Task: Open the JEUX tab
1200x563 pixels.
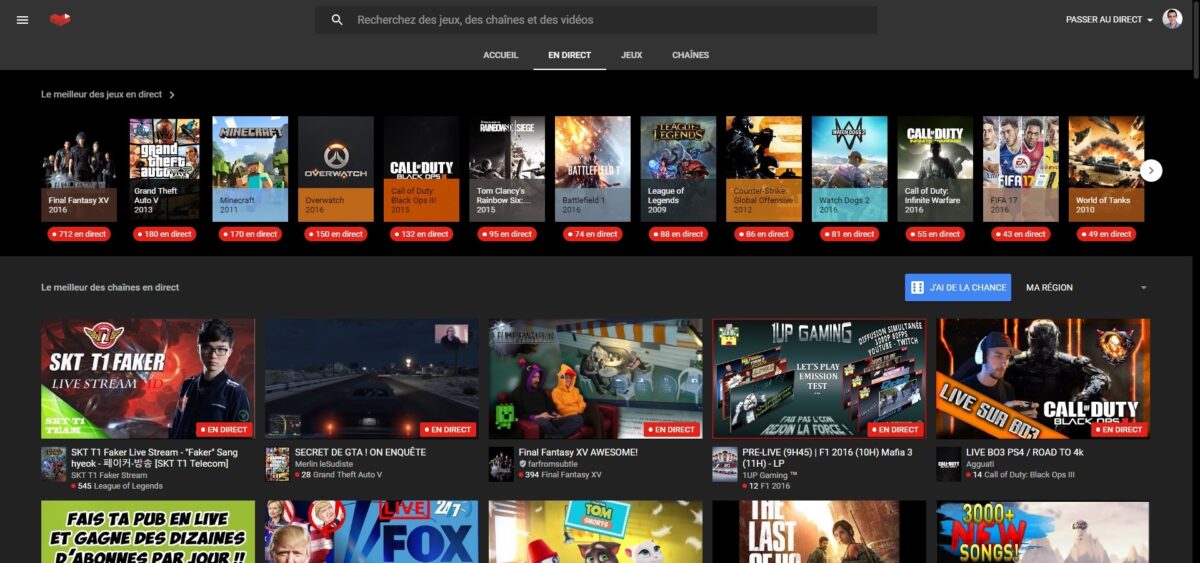Action: (631, 55)
